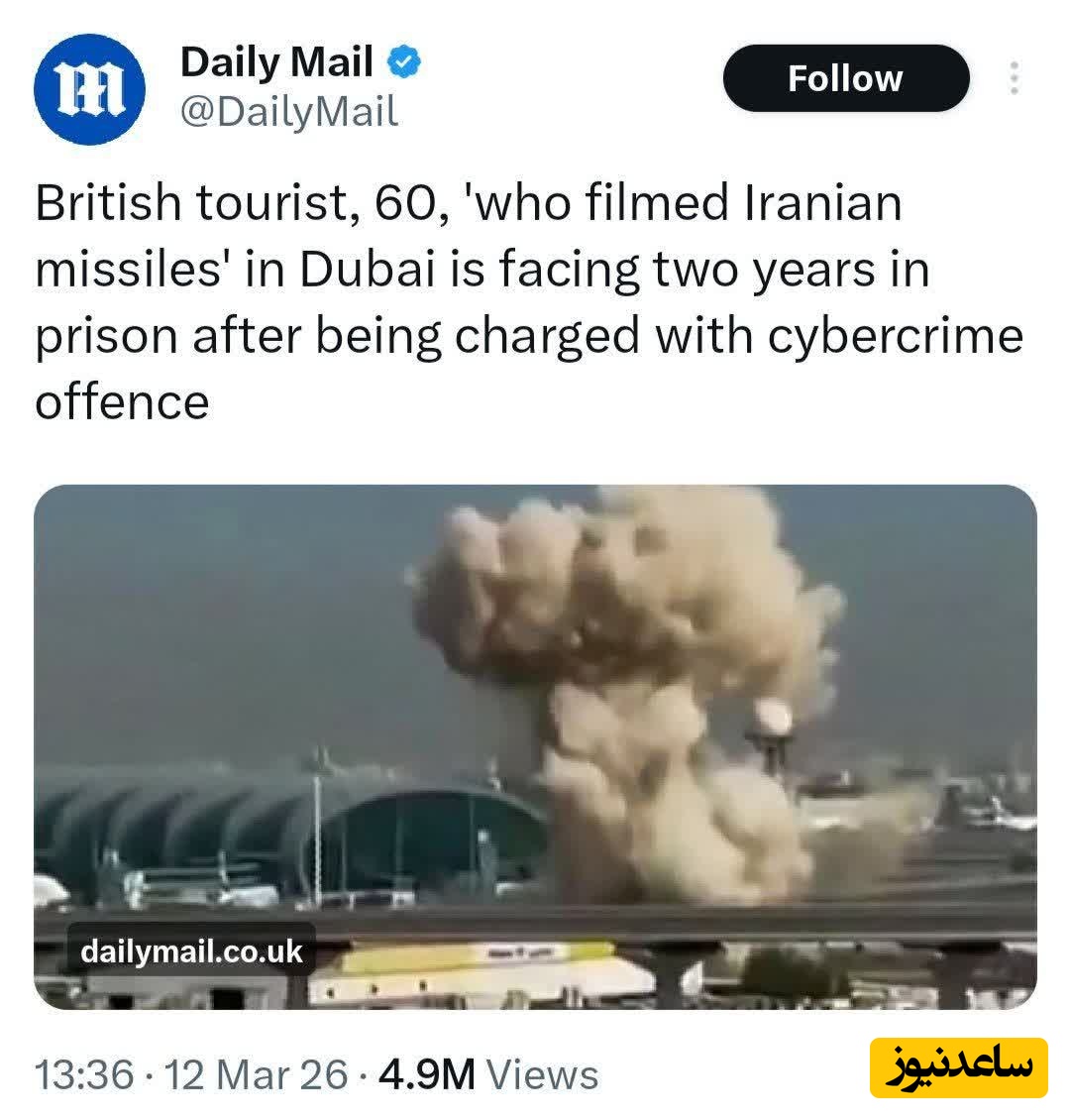Open the 13:36 timestamp link
This screenshot has width=1070, height=1120.
coord(84,1074)
